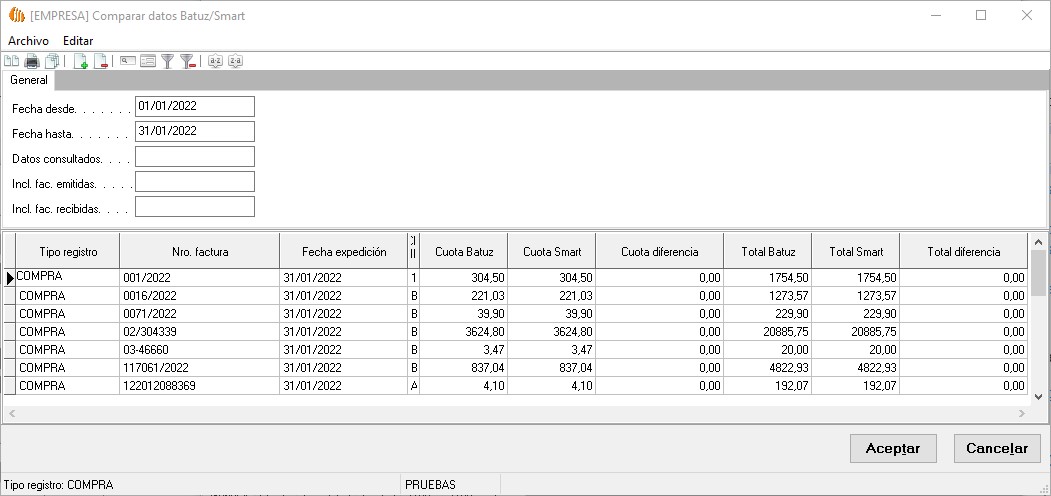Viewport: 1051px width, 496px height.
Task: Click the Incl. fac. recibidas field
Action: (x=194, y=207)
